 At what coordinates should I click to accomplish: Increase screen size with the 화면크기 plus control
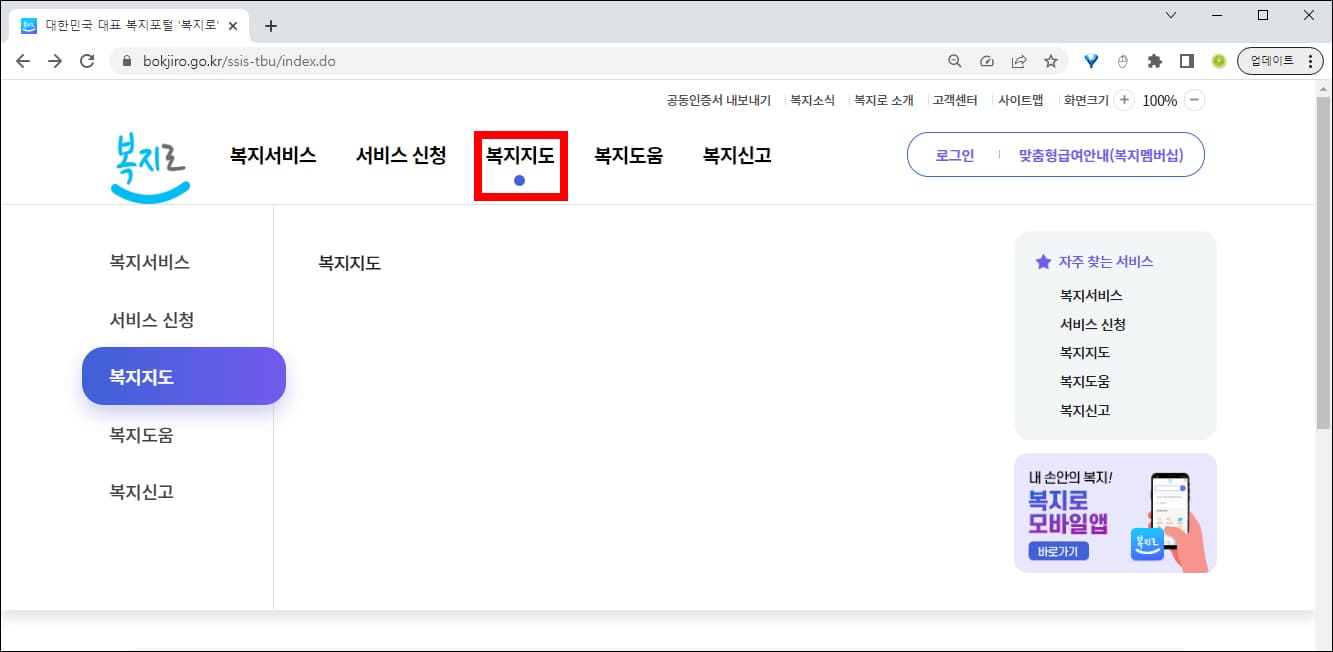pyautogui.click(x=1125, y=100)
